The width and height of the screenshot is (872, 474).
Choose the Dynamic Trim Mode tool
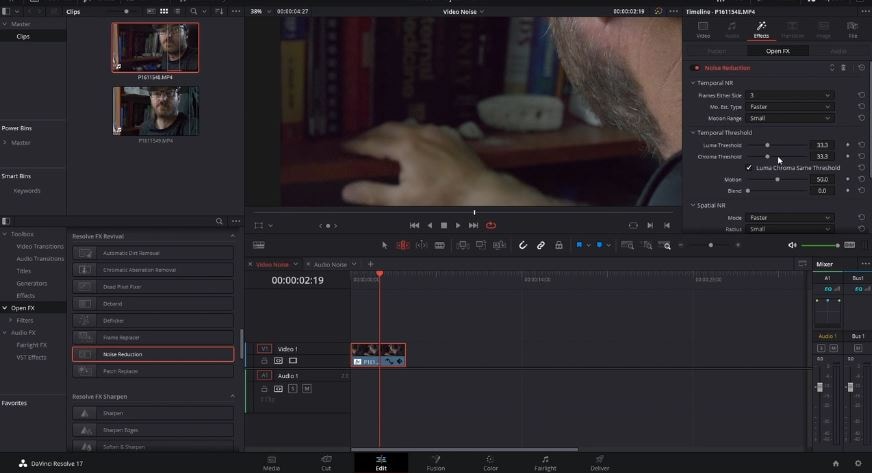point(422,245)
